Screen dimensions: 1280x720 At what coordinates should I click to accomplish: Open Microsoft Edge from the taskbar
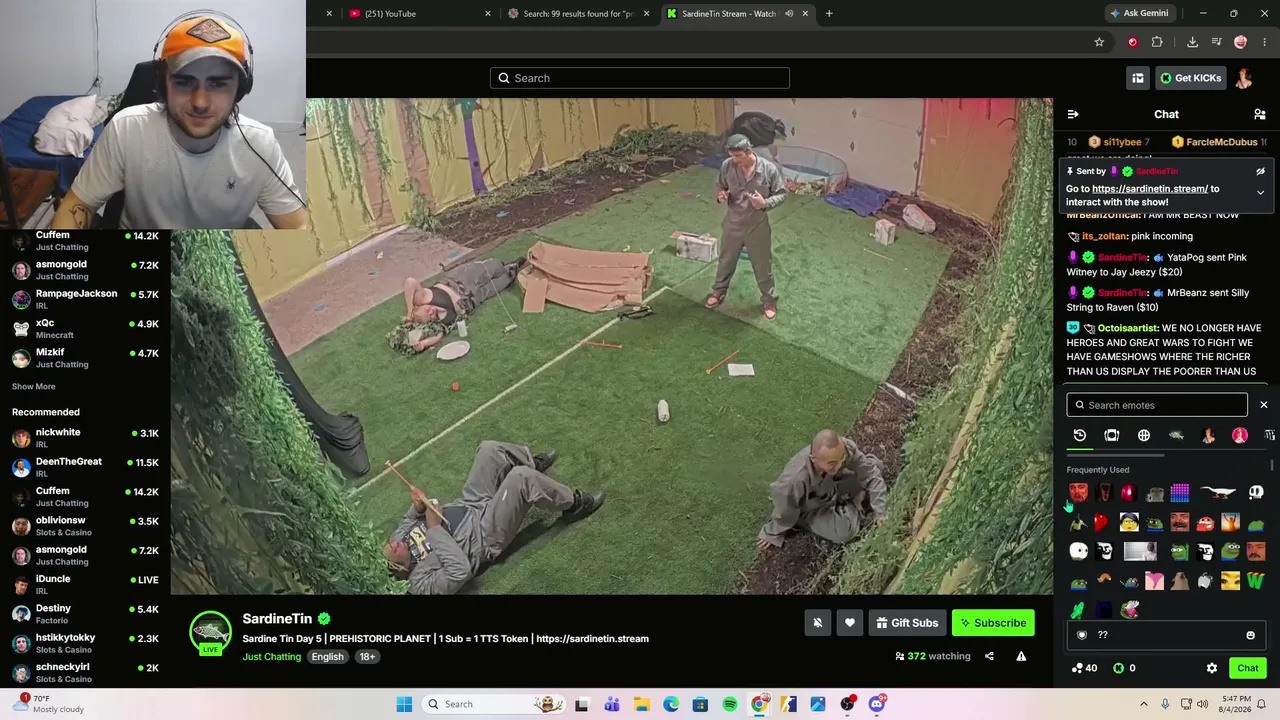[x=671, y=704]
